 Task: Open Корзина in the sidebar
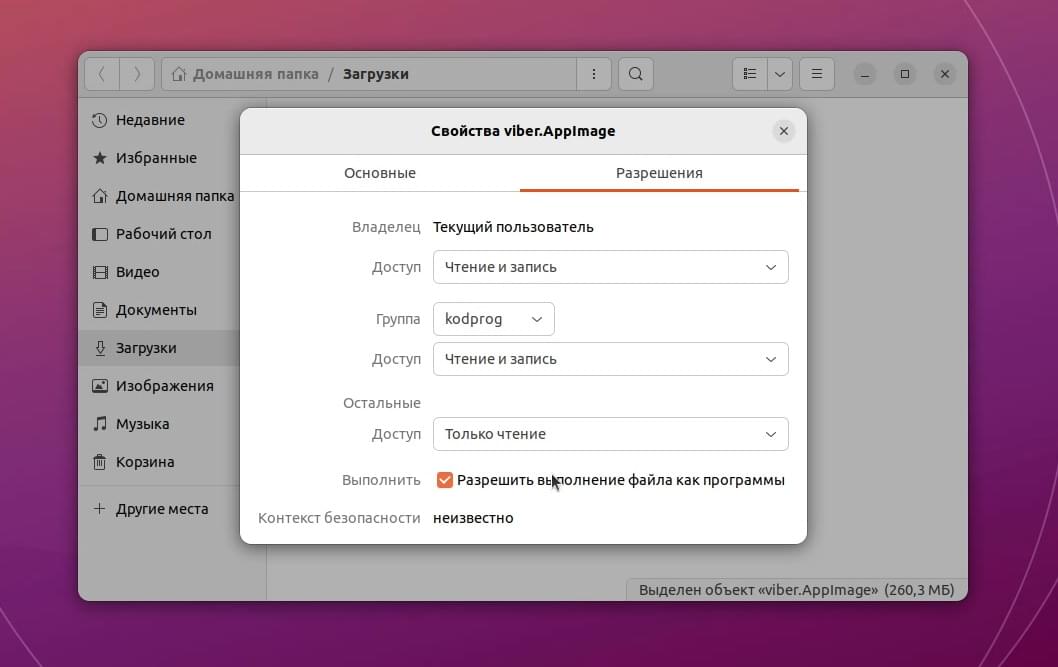159,462
